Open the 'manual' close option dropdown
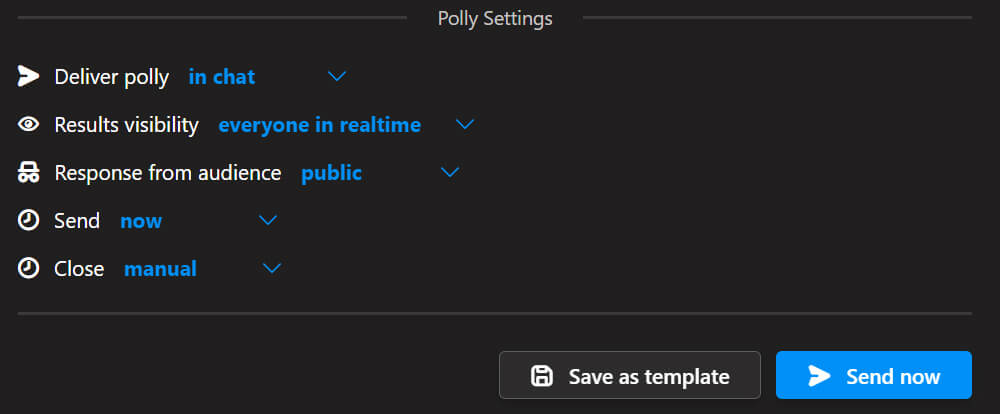The image size is (1000, 414). [x=160, y=269]
